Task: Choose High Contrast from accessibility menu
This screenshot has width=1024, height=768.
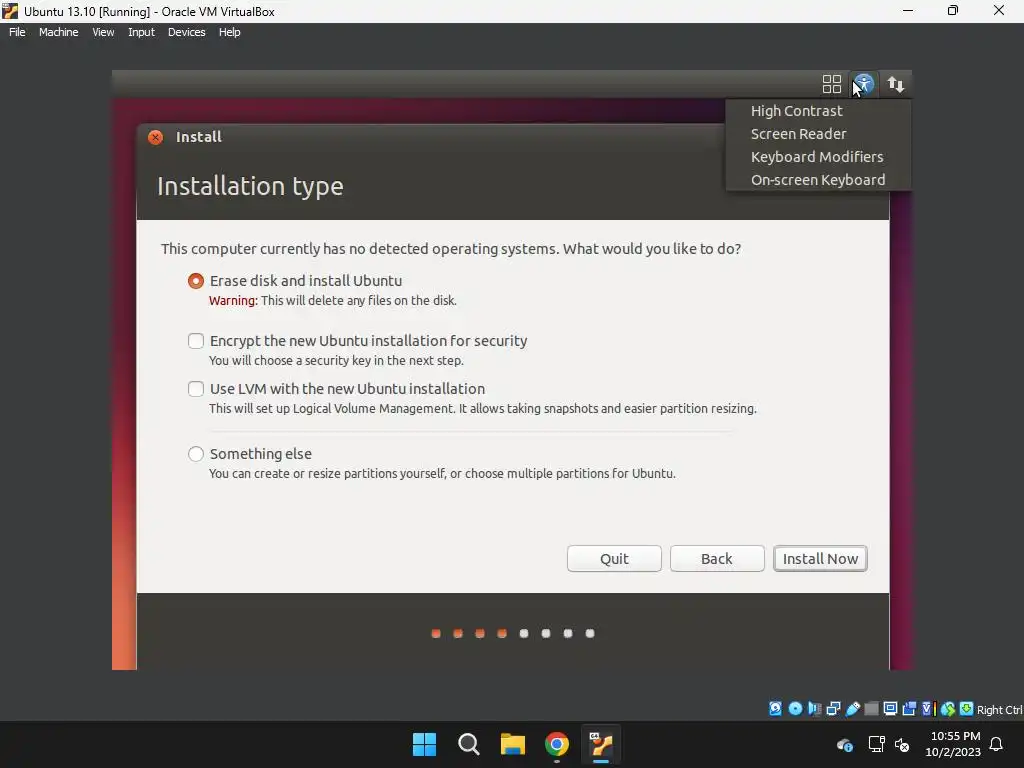Action: (796, 111)
